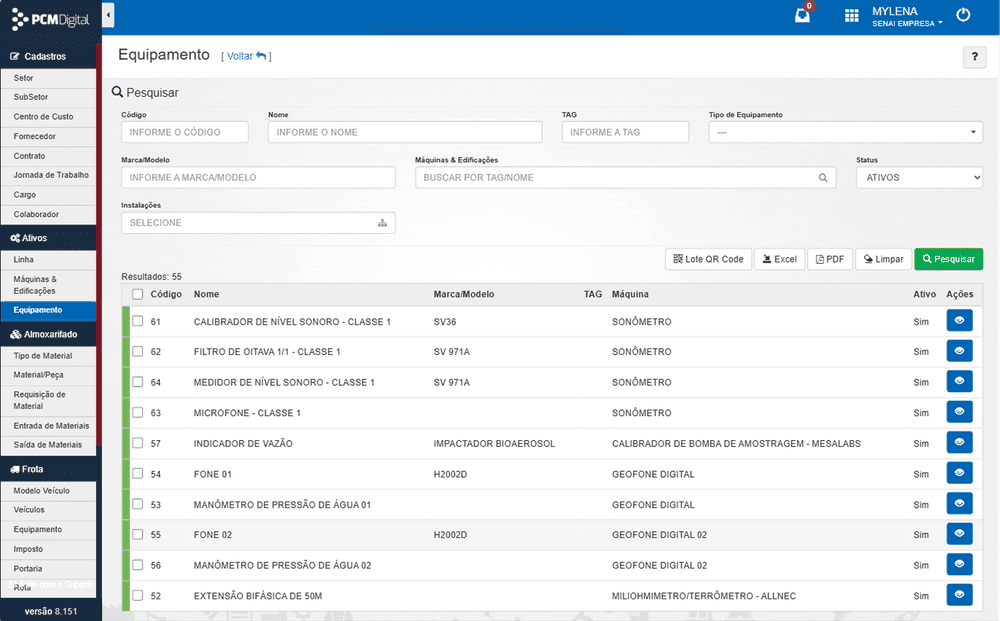Click the green Pesquisar button
1000x621 pixels.
pyautogui.click(x=948, y=259)
